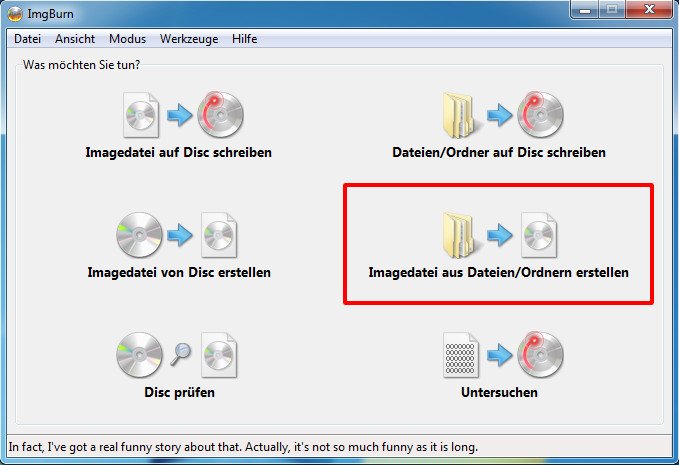Click the image file icon above 'Imagedatei auf Disc schreiben'
The image size is (679, 465).
[x=141, y=115]
